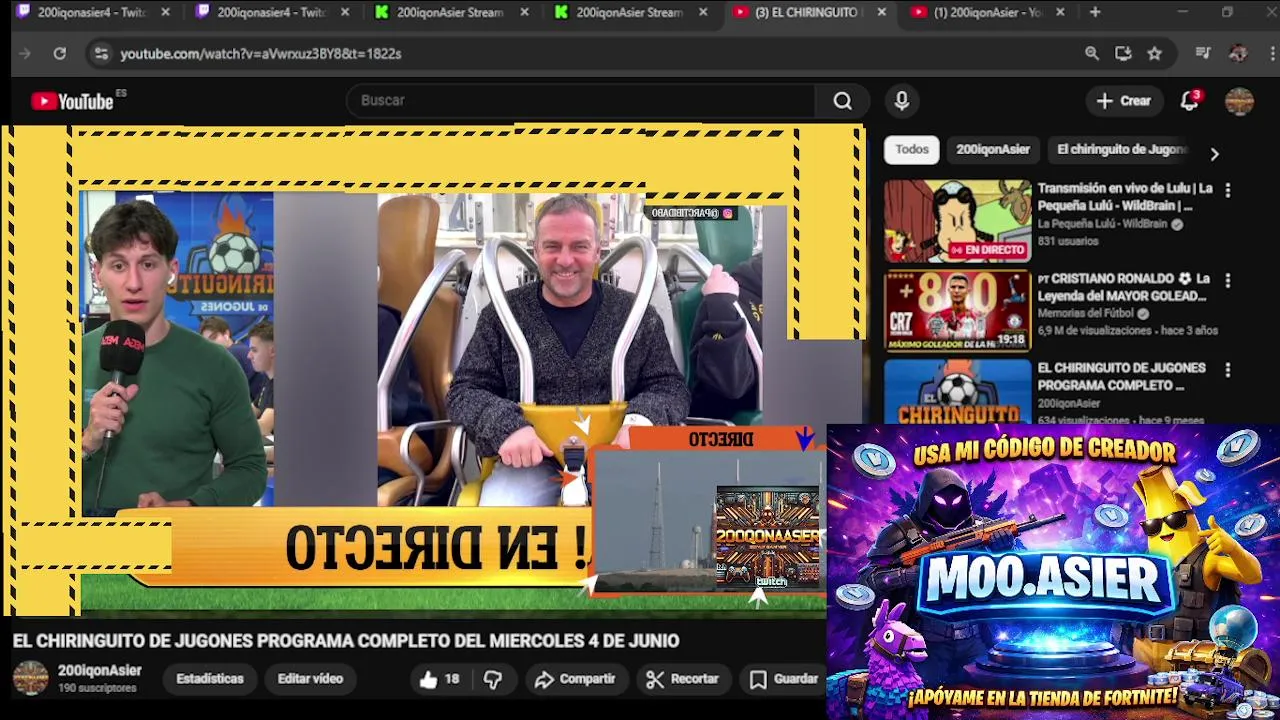The width and height of the screenshot is (1280, 720).
Task: Open options for Chiringuito programa completo video
Action: point(1228,370)
